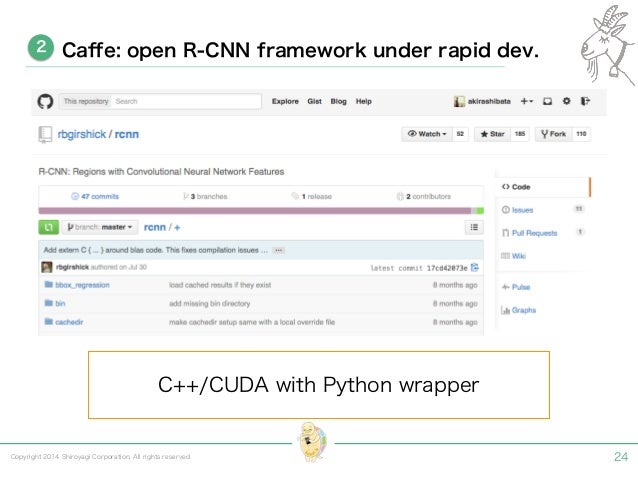The width and height of the screenshot is (638, 479).
Task: Click the Search repository input field
Action: (187, 101)
